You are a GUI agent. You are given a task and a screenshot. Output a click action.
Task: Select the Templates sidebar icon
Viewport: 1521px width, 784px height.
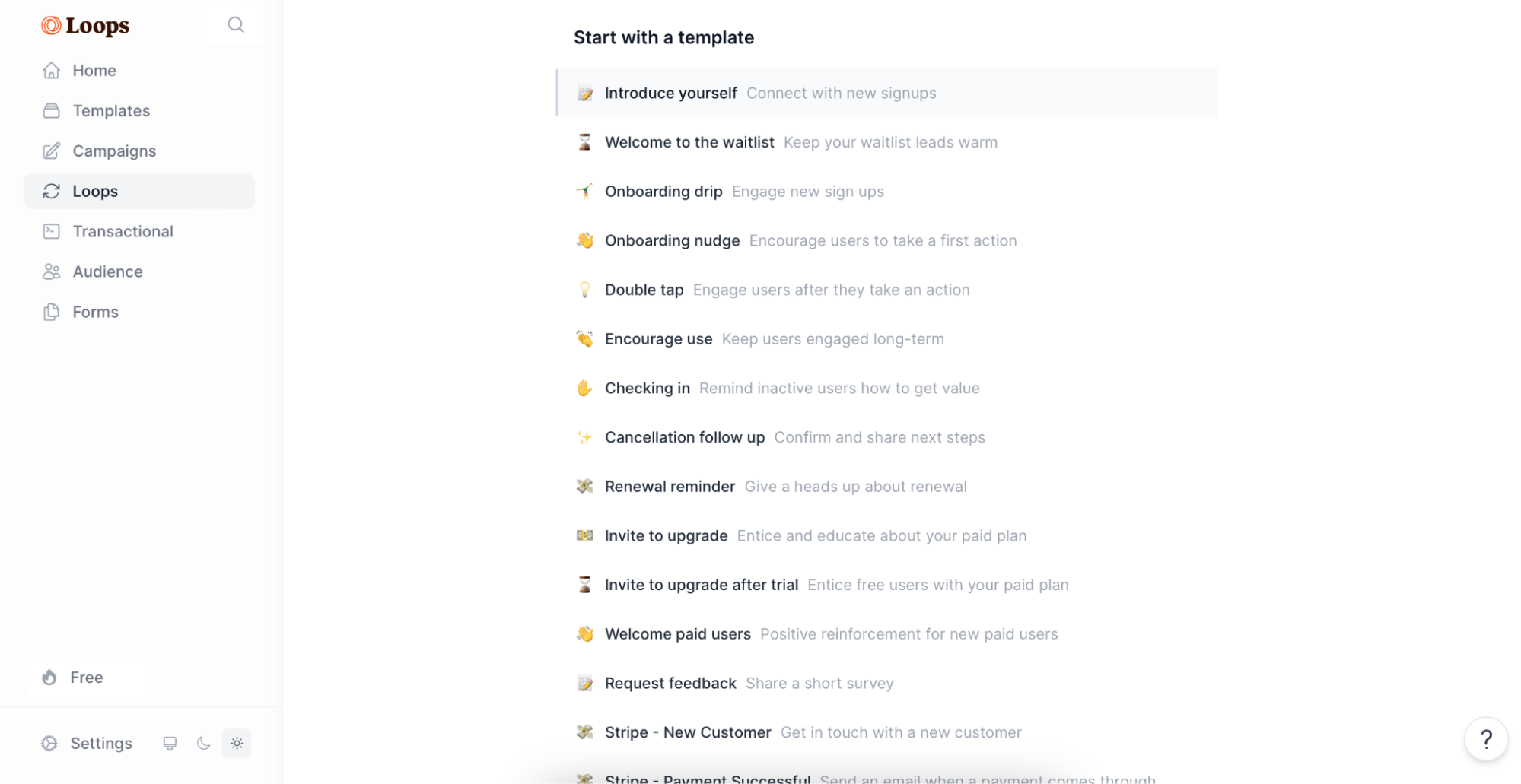[52, 110]
